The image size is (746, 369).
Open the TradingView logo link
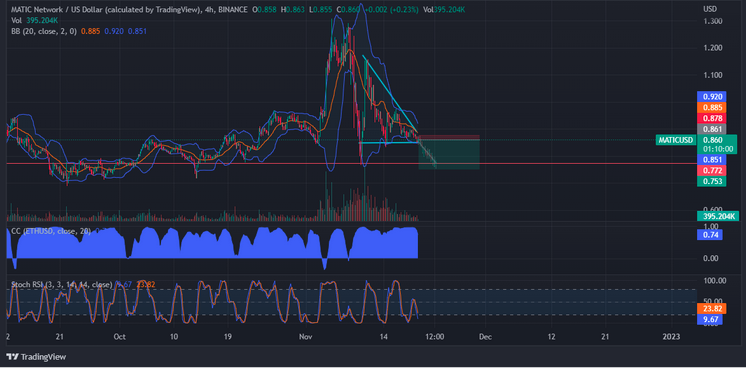[x=36, y=357]
